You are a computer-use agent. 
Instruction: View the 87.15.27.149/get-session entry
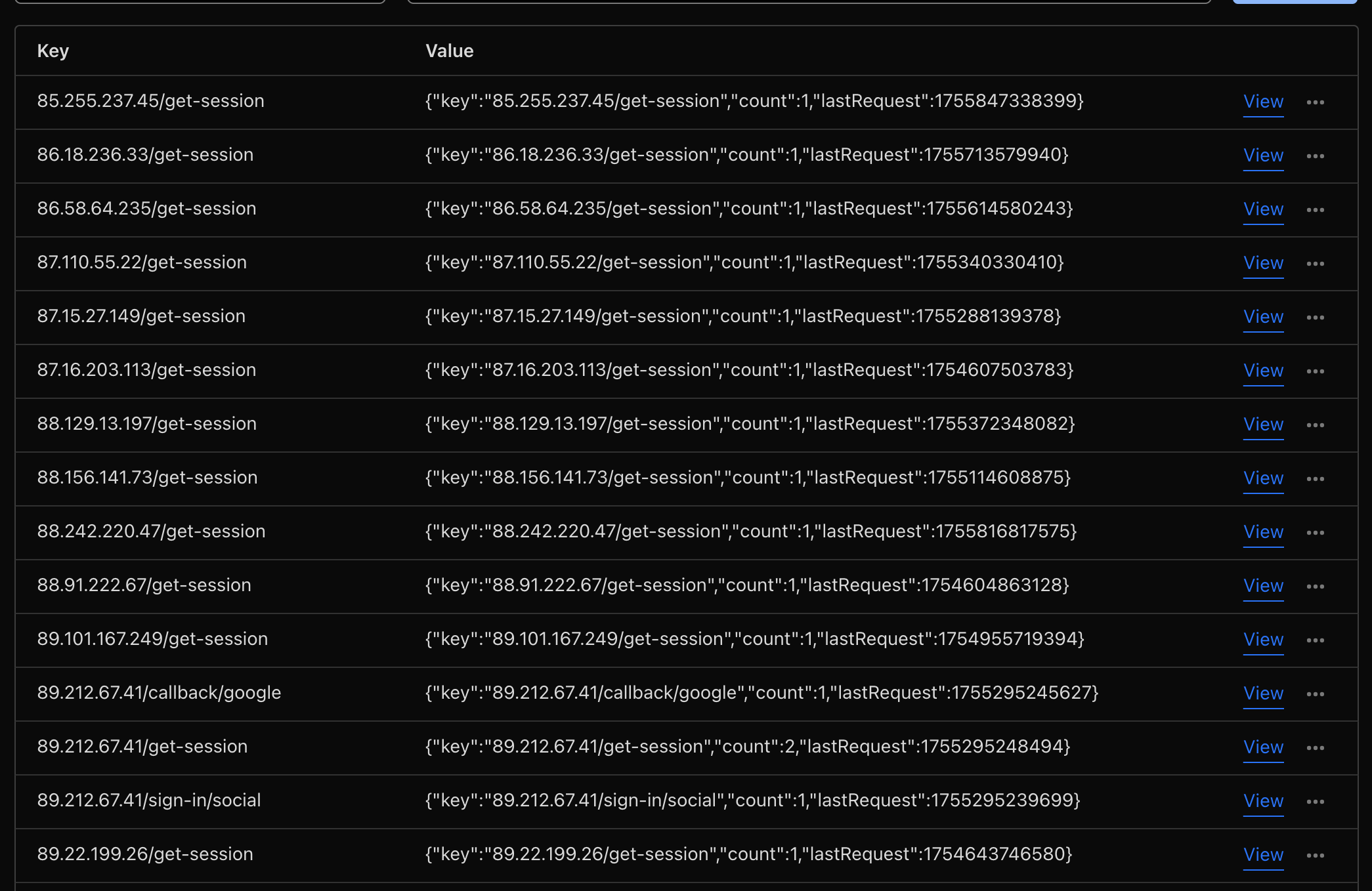[x=1263, y=317]
